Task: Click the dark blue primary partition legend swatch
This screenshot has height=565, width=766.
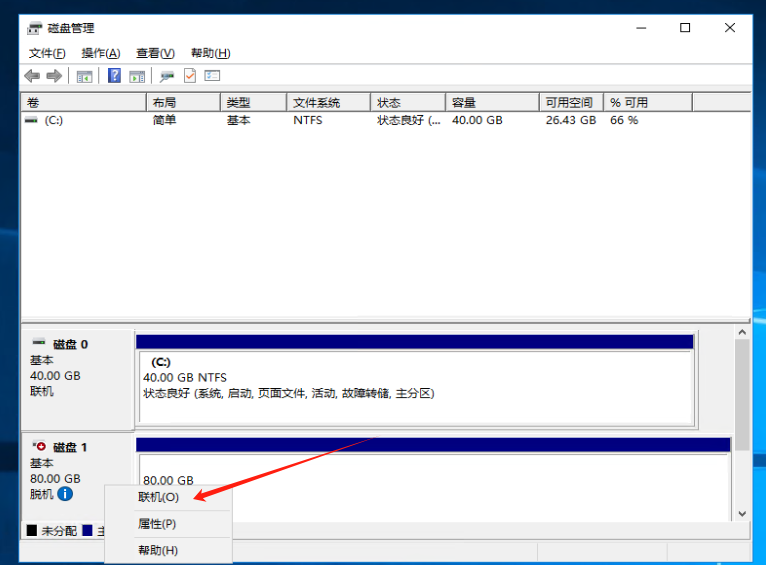Action: click(x=87, y=530)
